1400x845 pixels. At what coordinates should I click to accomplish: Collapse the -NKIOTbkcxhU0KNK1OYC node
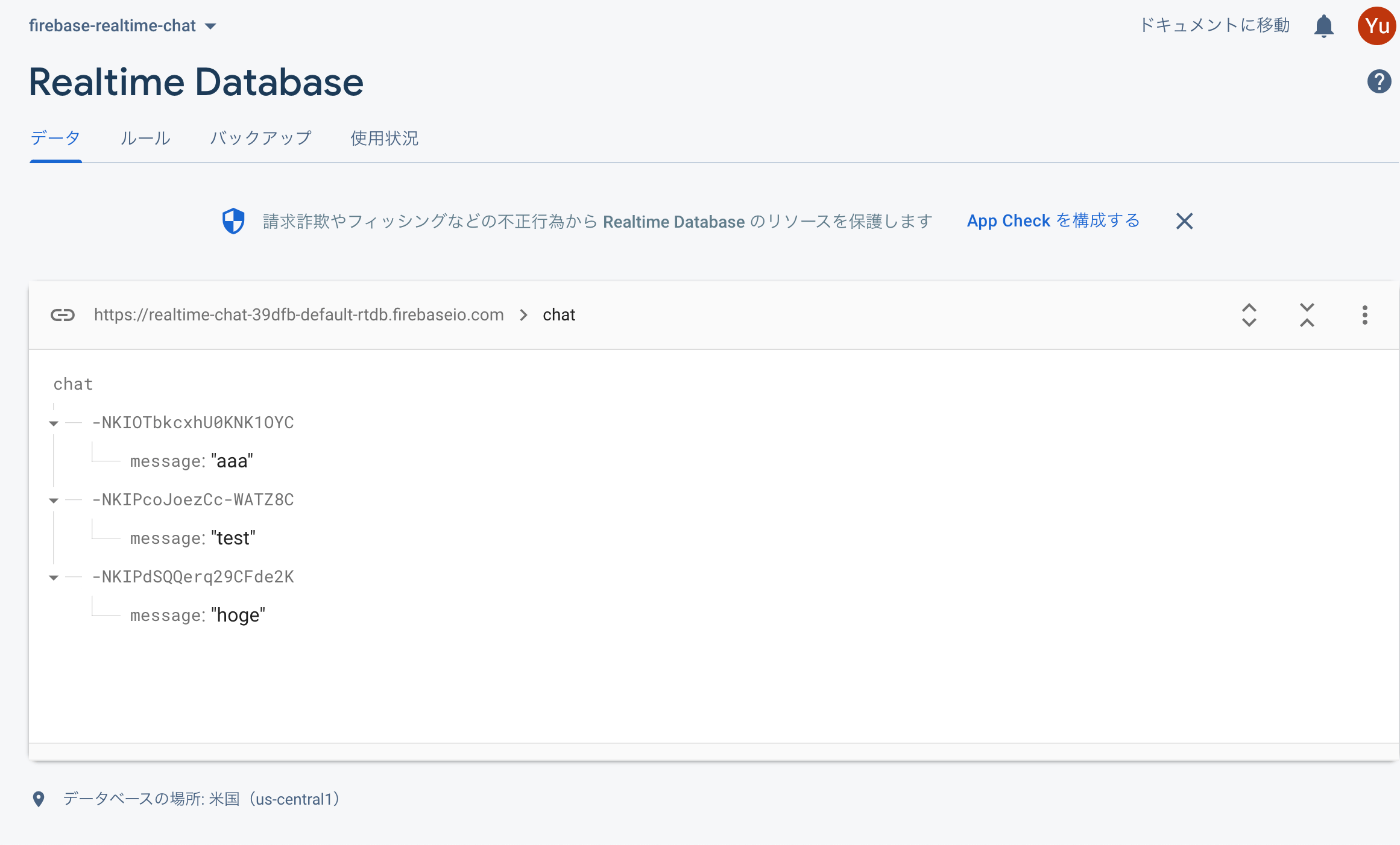53,423
